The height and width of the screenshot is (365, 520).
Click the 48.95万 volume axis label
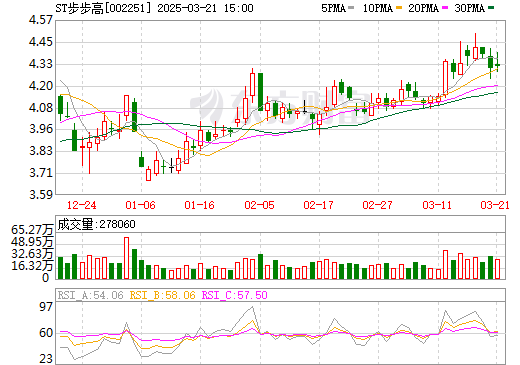[x=32, y=242]
